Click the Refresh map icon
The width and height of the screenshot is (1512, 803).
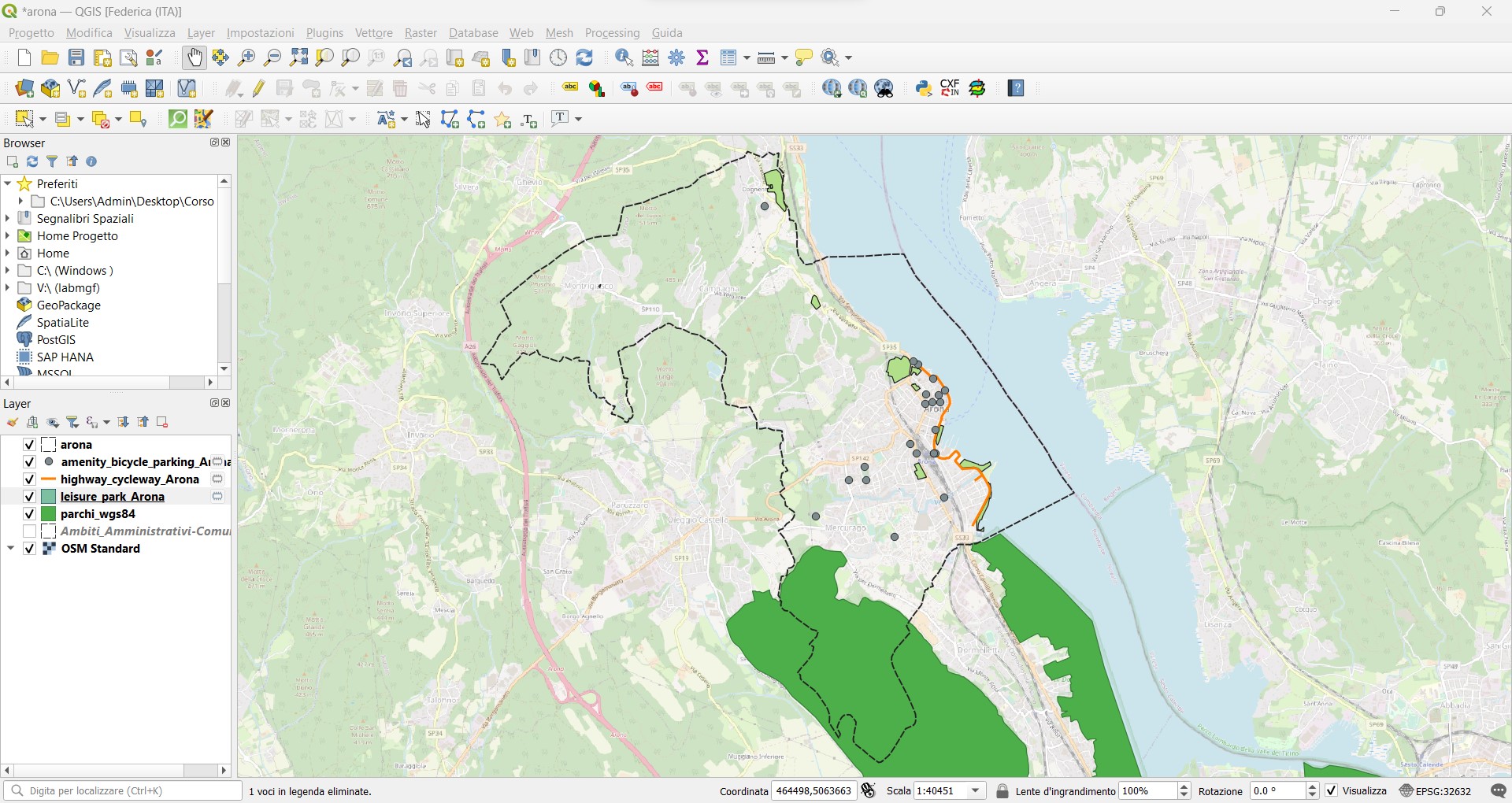pyautogui.click(x=585, y=58)
